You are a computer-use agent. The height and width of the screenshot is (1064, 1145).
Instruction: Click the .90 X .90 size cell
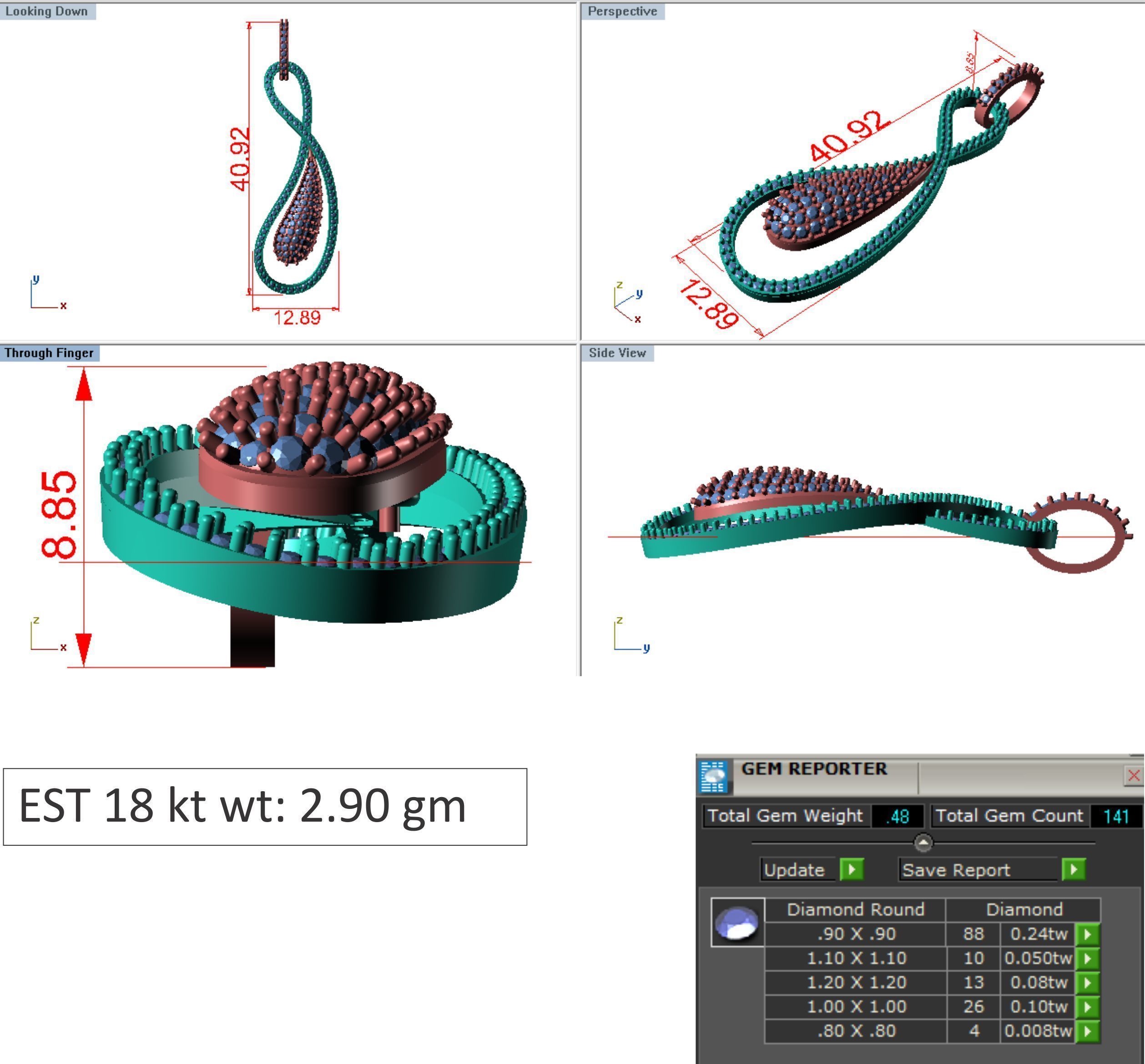click(x=856, y=934)
